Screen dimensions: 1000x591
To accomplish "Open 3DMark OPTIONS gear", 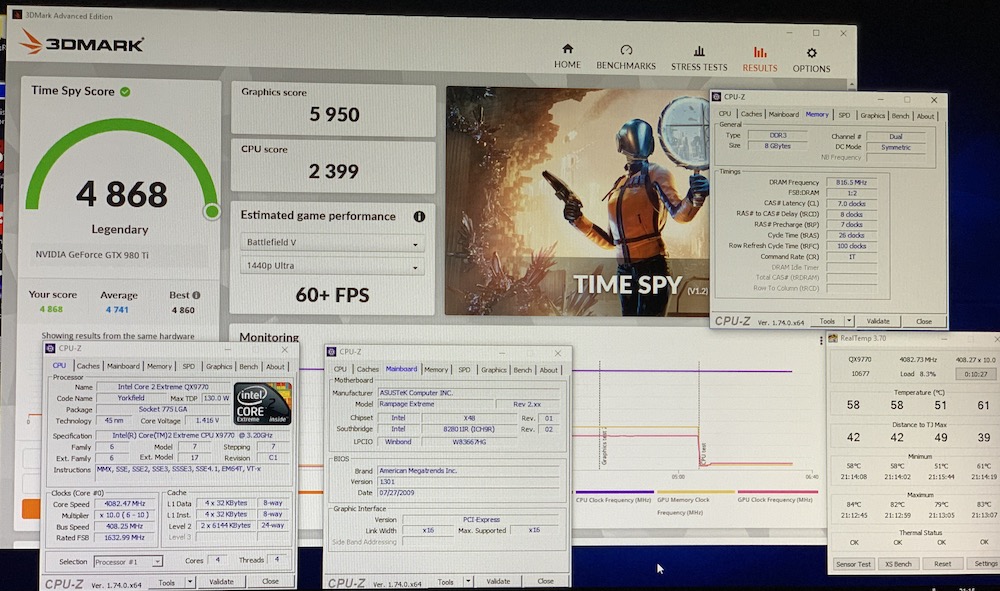I will pos(811,61).
